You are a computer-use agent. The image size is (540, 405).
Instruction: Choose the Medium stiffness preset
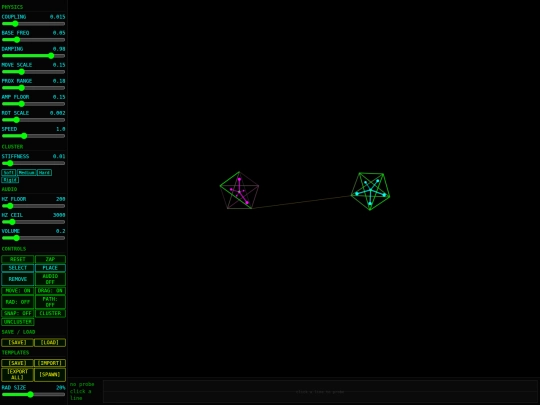[x=27, y=173]
